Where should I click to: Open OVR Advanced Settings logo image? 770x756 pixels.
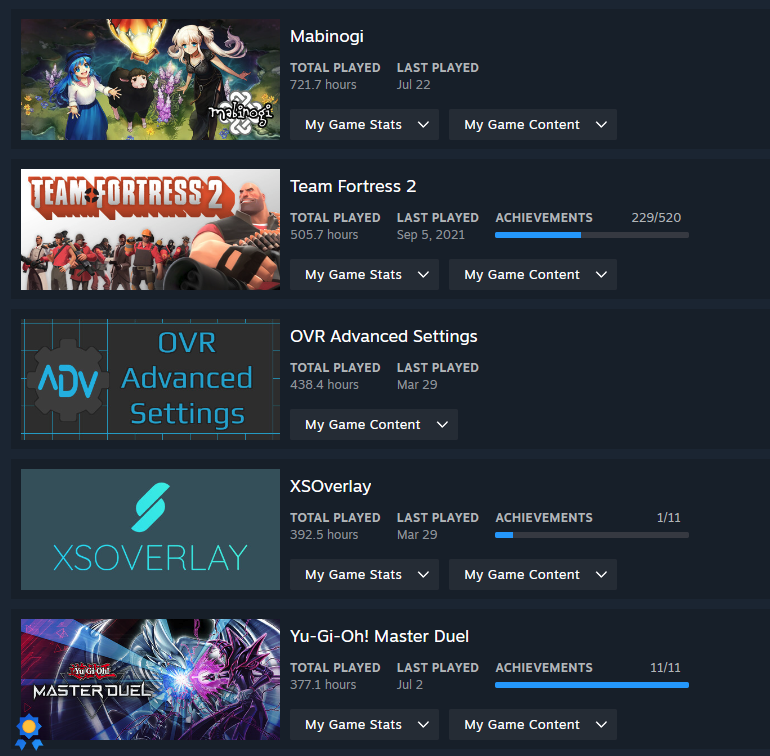click(150, 379)
